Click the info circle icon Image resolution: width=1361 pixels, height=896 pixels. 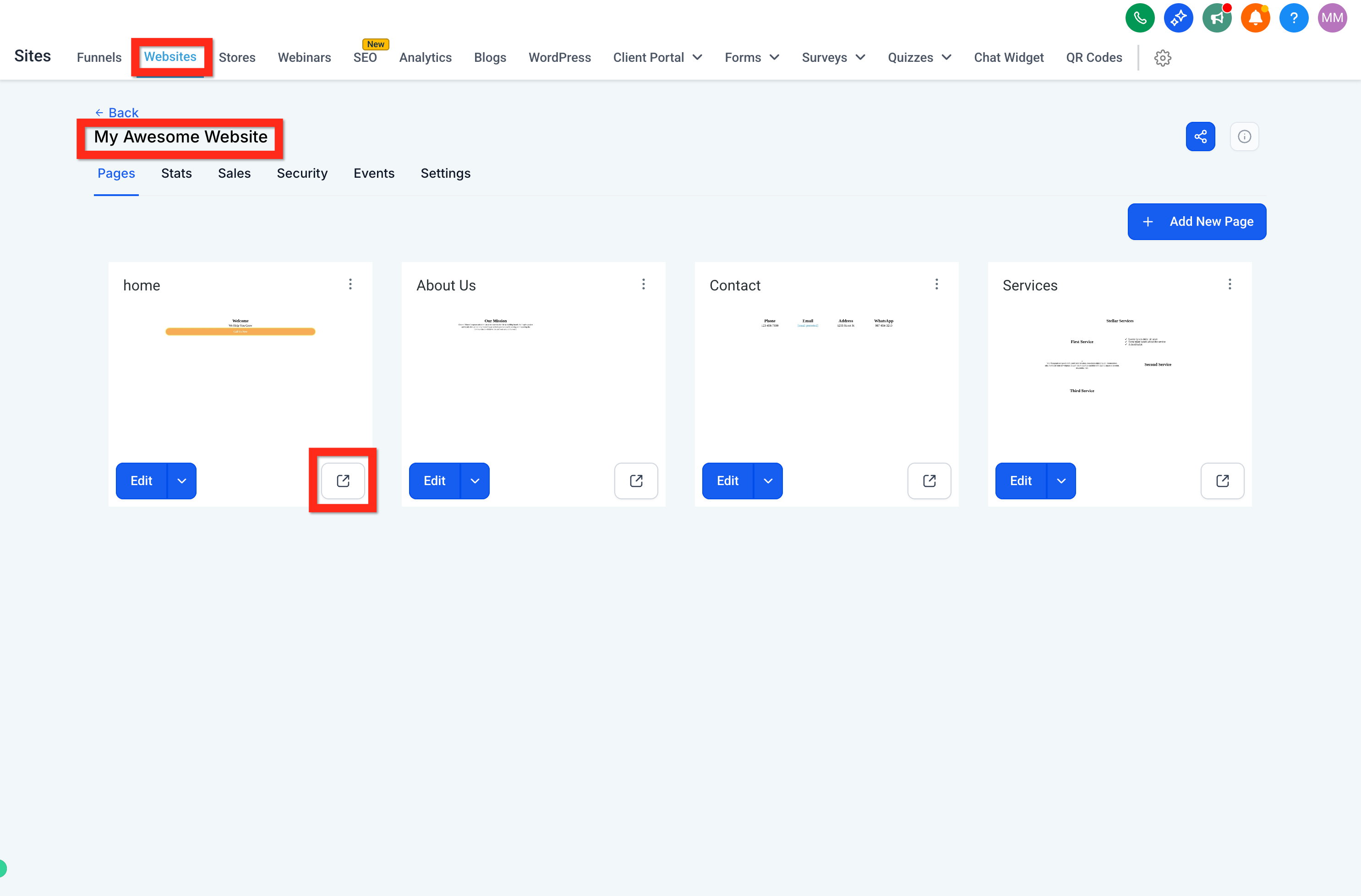pos(1244,137)
